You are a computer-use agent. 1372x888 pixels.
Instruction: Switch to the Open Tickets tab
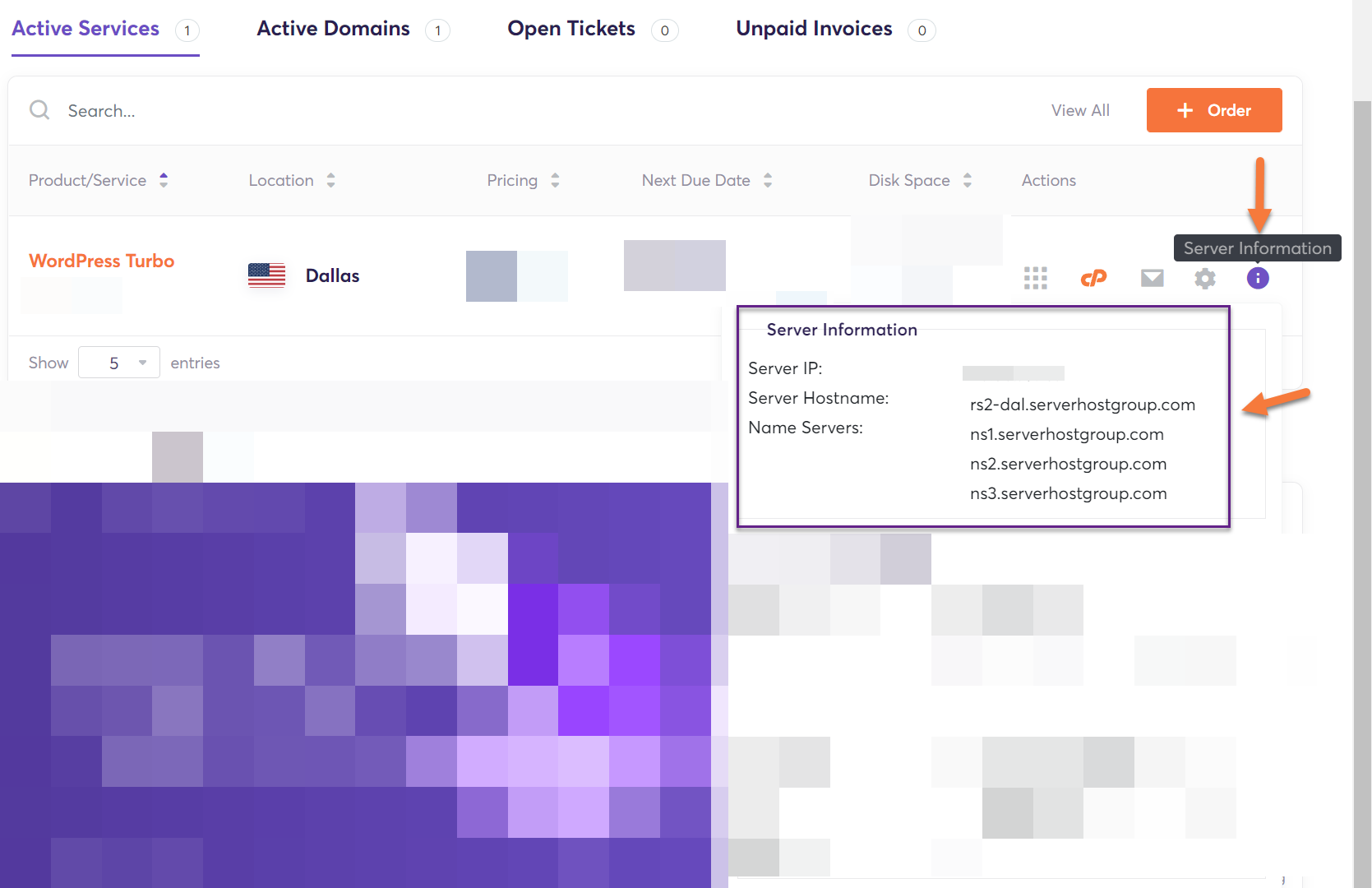point(571,29)
